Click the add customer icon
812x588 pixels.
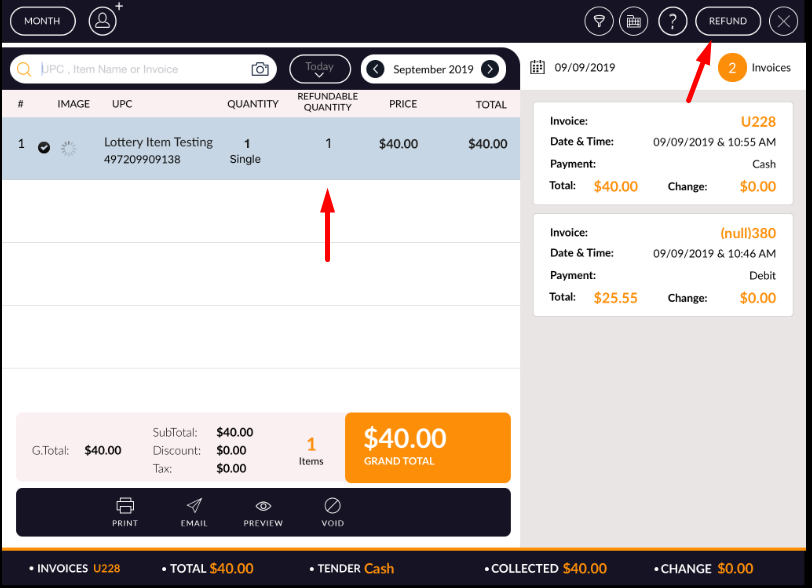[103, 20]
